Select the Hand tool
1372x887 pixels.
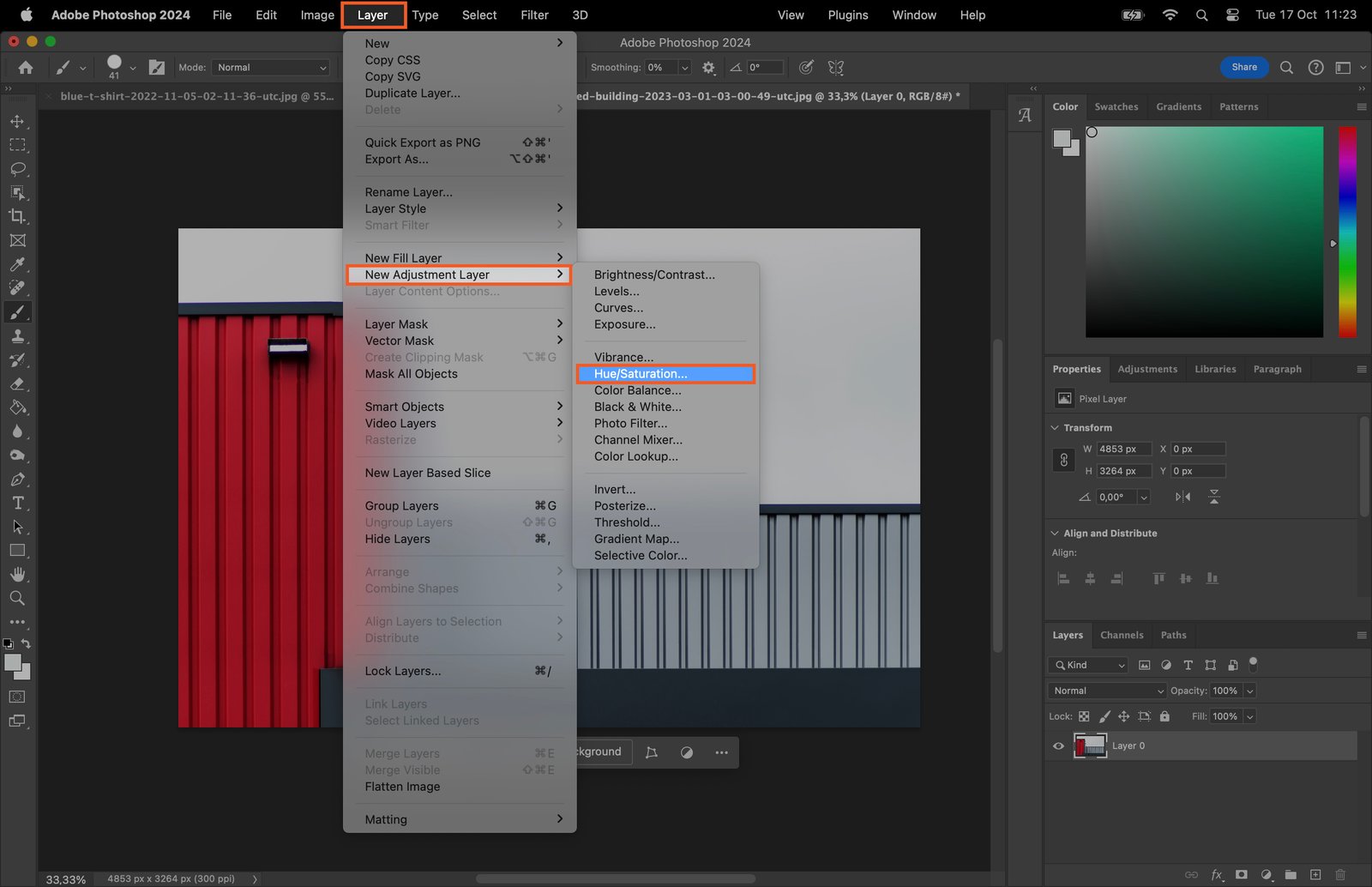[x=17, y=574]
